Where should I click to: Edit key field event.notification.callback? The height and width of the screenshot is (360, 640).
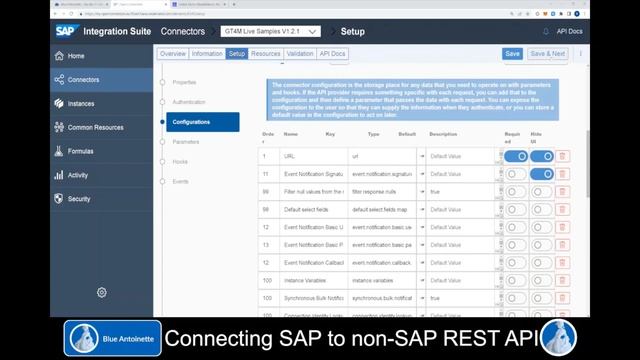(x=382, y=263)
